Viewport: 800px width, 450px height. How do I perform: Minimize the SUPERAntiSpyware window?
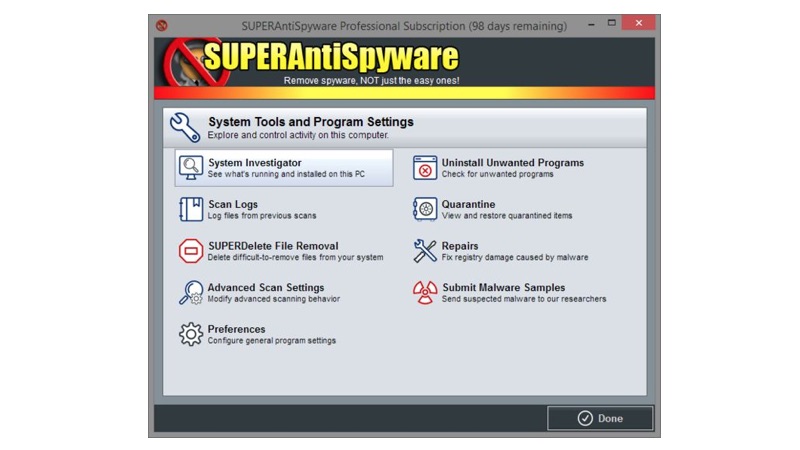tap(591, 23)
